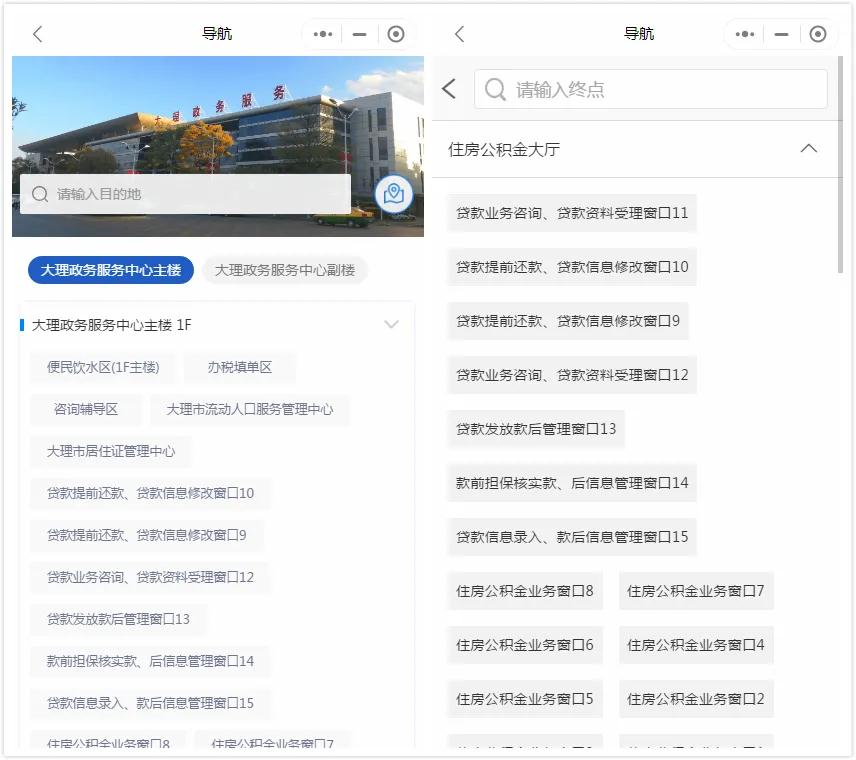Image resolution: width=856 pixels, height=760 pixels.
Task: Open the map location icon beside search
Action: [x=393, y=194]
